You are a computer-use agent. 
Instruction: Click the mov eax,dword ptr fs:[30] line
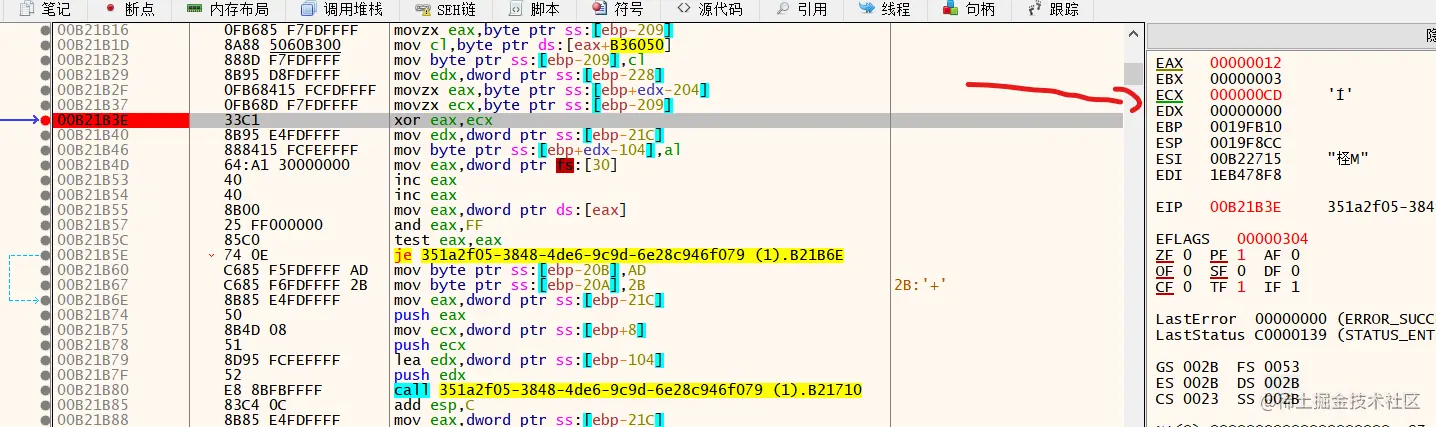tap(505, 165)
